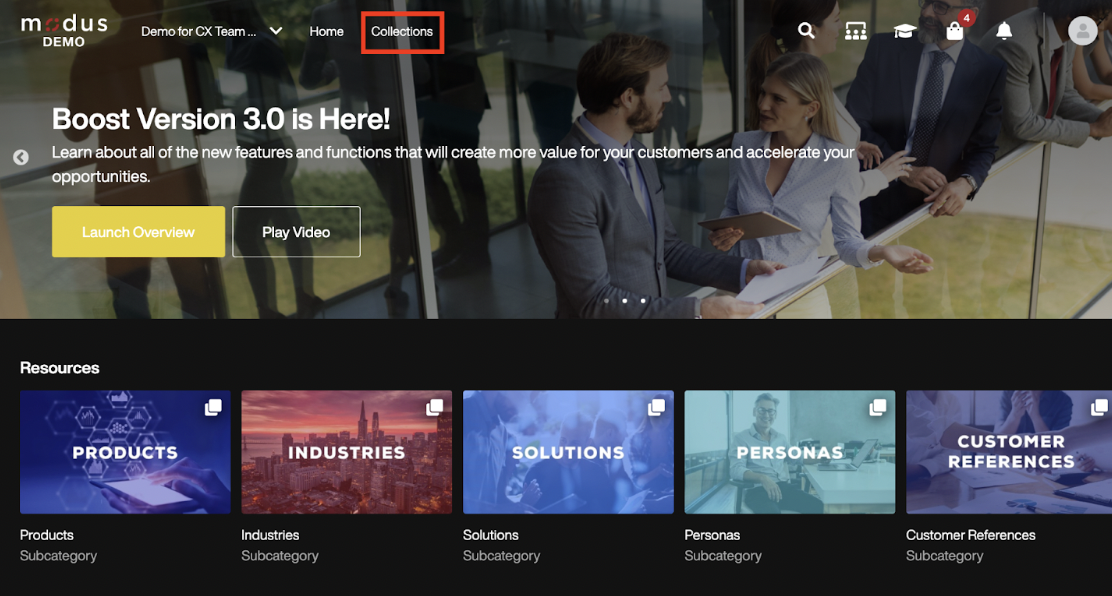Screen dimensions: 1112x596
Task: Click Customer References title below card
Action: pos(971,535)
